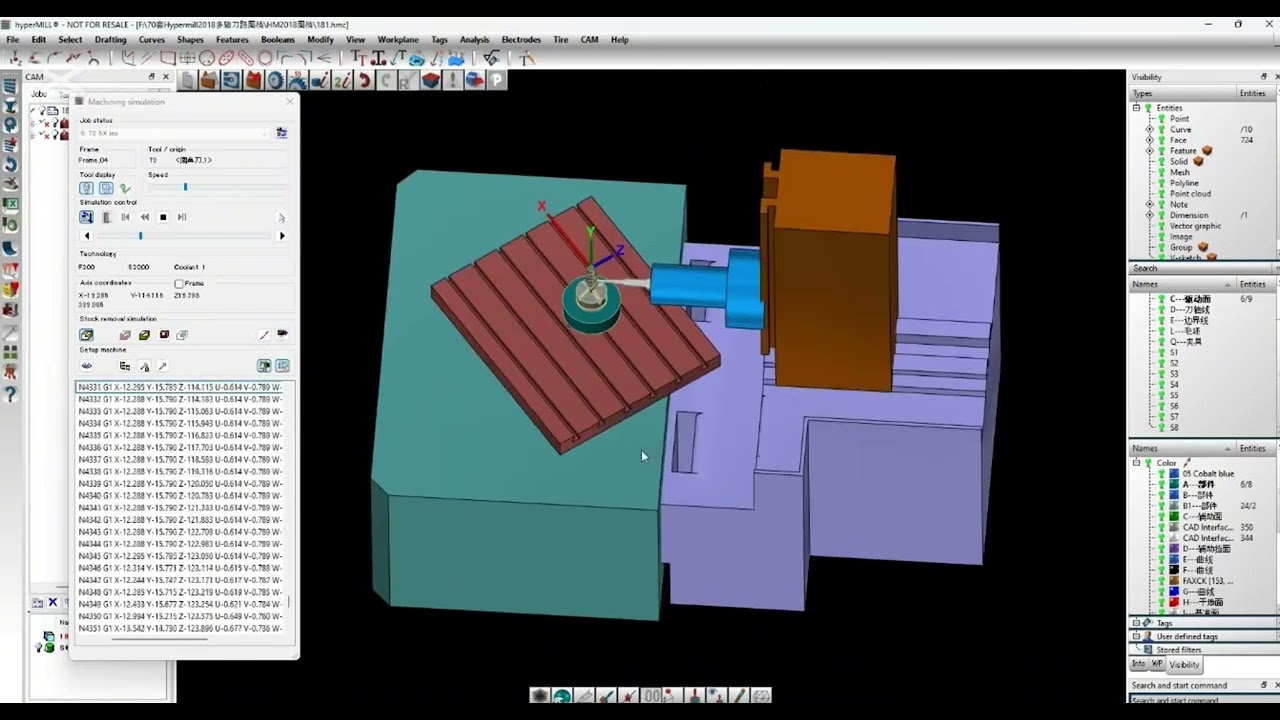This screenshot has height=720, width=1280.
Task: Open the Electrodes menu
Action: coord(521,40)
